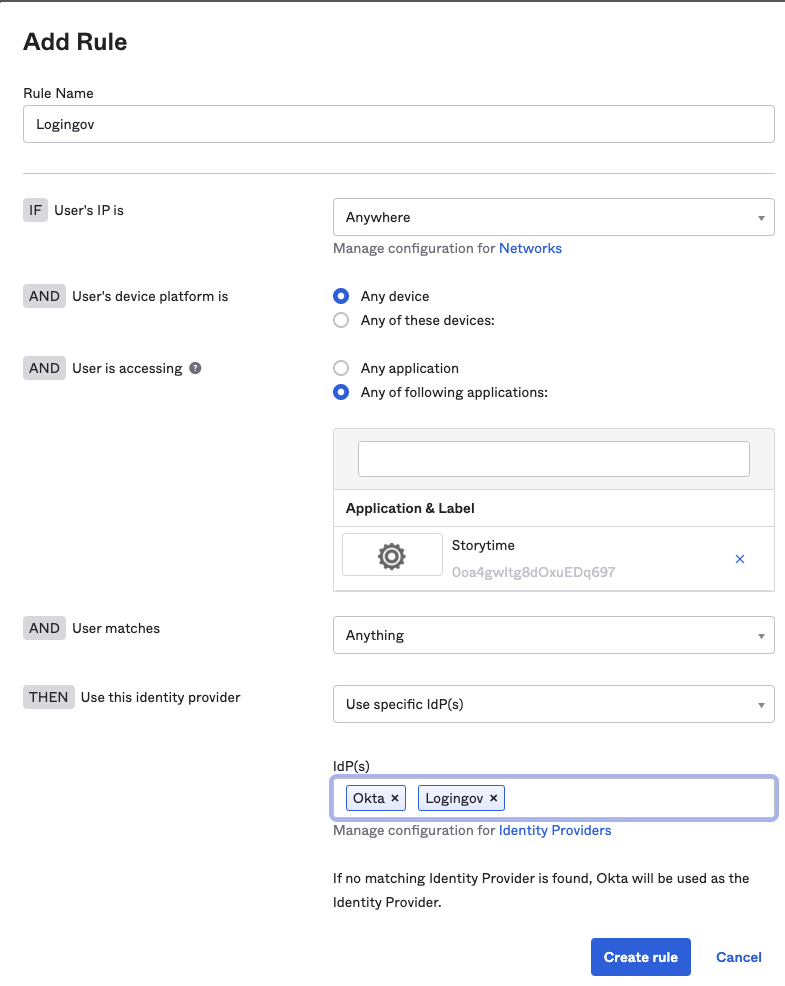Expand the User matches Anything dropdown
Viewport: 785px width, 986px height.
(553, 635)
